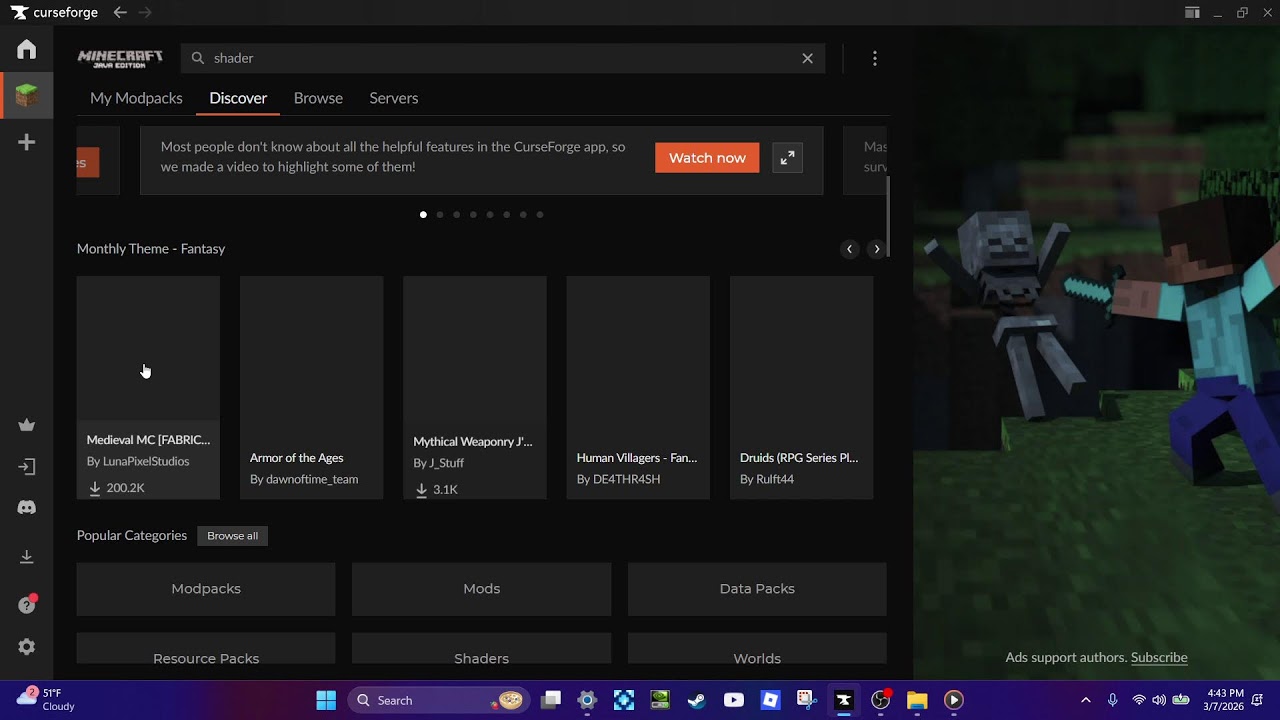The width and height of the screenshot is (1280, 720).
Task: Open volume control in system tray
Action: [1159, 700]
